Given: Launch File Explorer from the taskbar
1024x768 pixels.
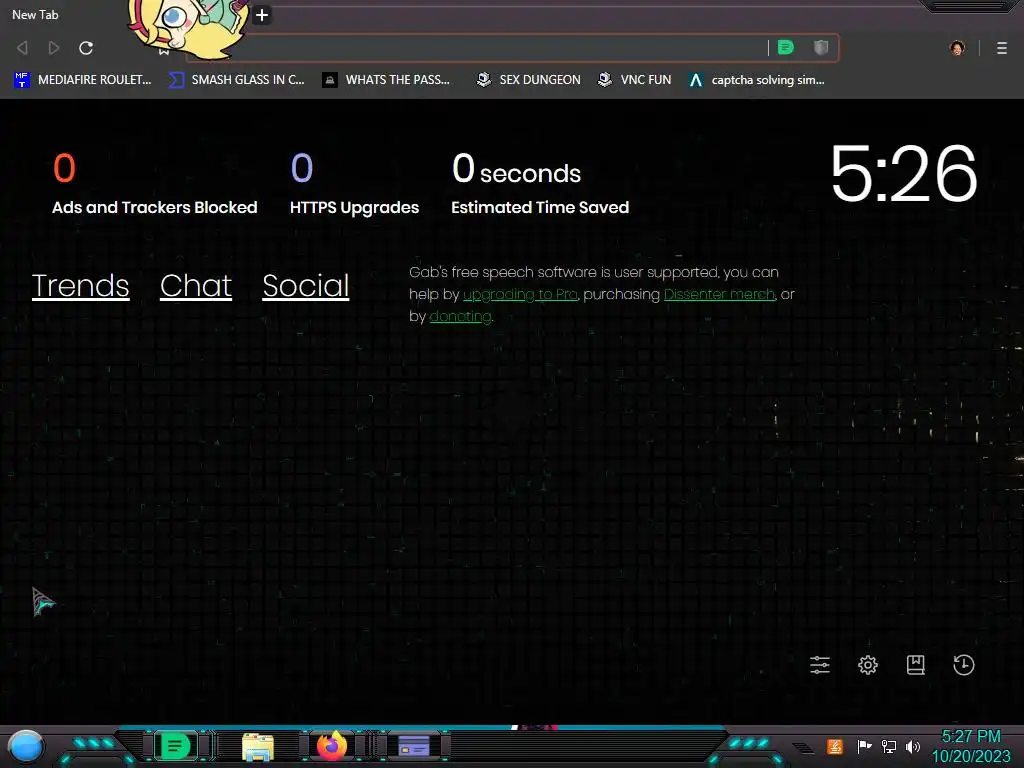Looking at the screenshot, I should (257, 747).
